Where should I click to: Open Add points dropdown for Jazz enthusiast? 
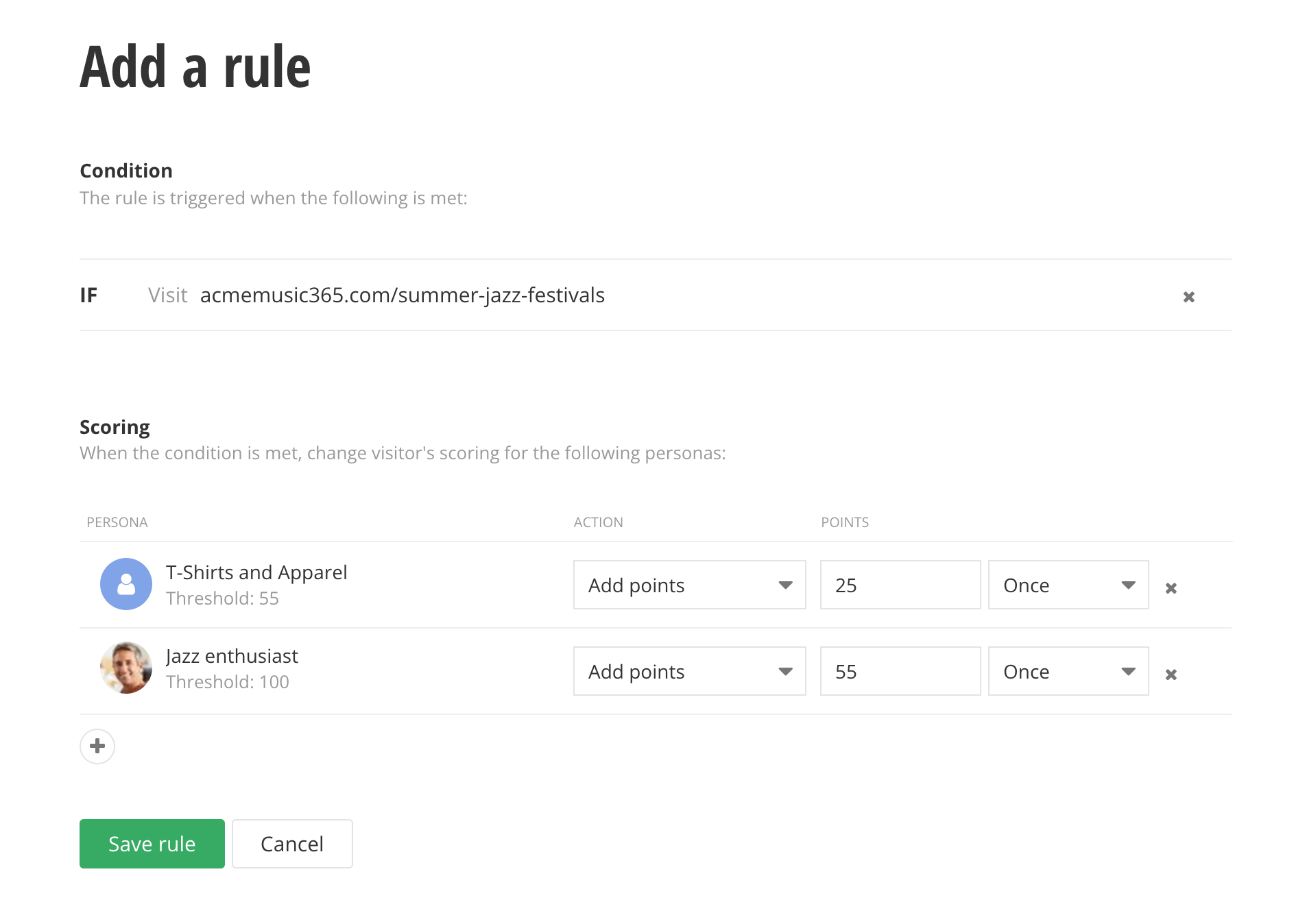(x=689, y=671)
